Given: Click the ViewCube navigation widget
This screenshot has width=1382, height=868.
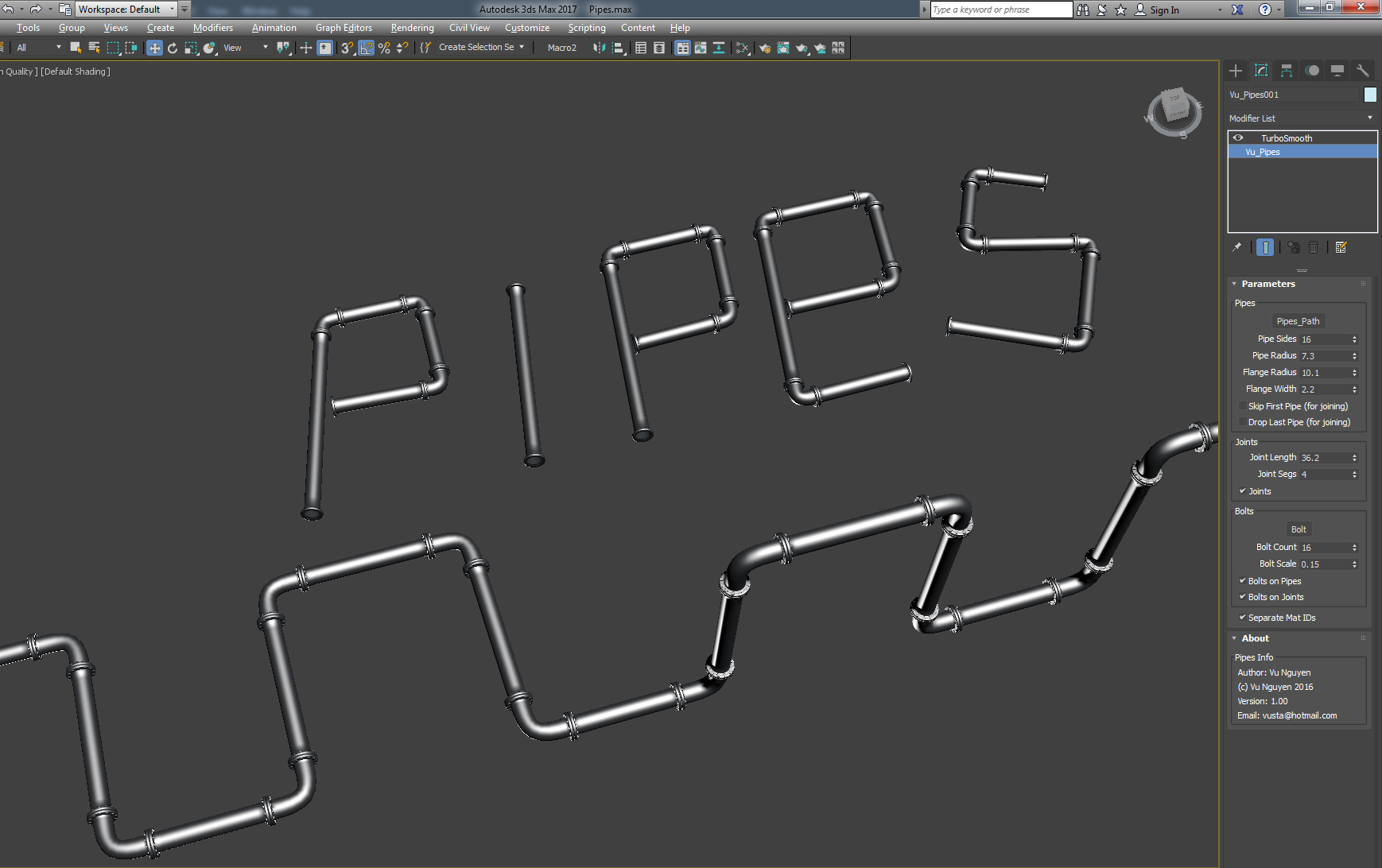Looking at the screenshot, I should pos(1174,110).
